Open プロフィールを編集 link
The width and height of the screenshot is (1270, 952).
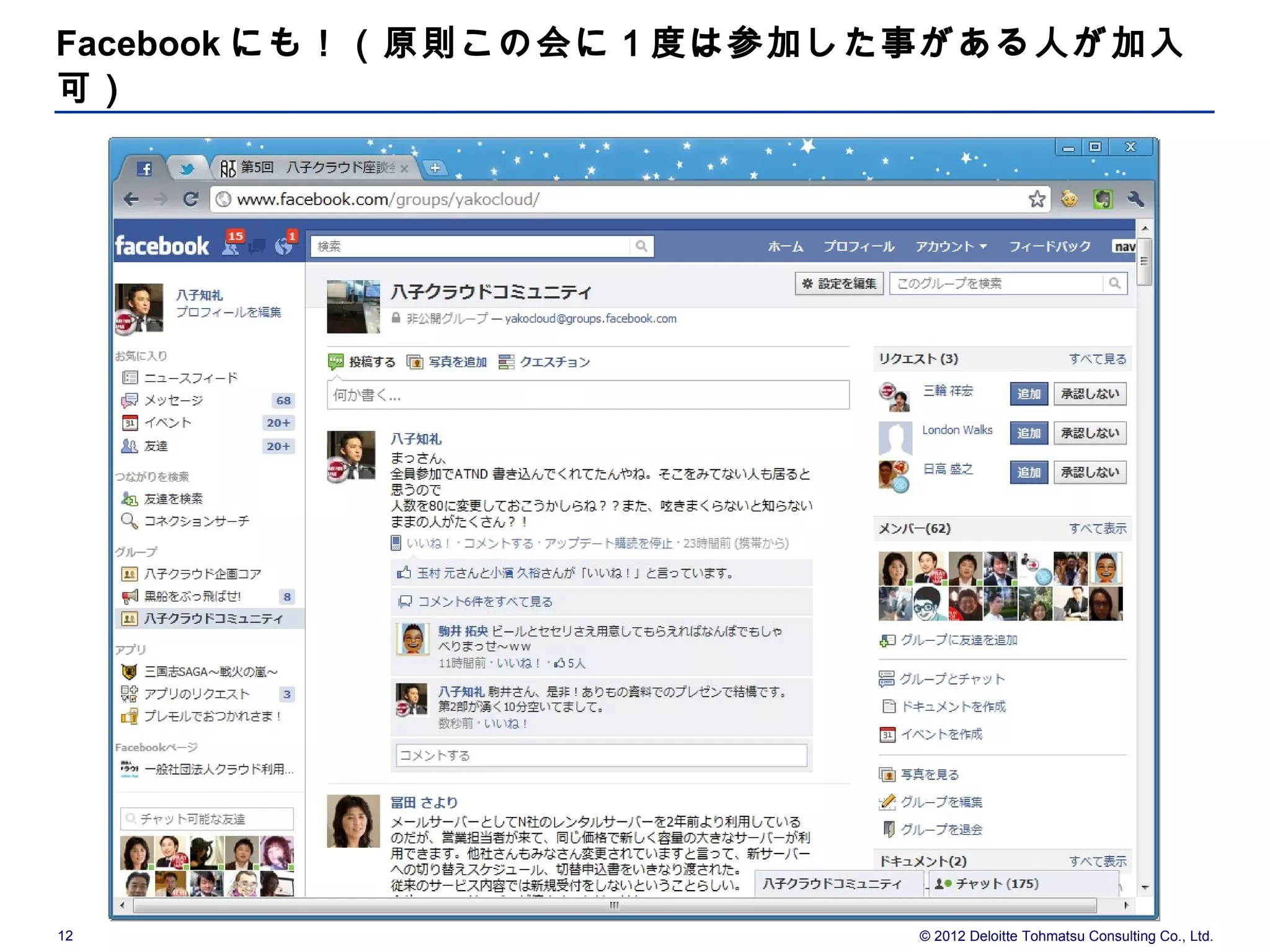click(x=229, y=312)
